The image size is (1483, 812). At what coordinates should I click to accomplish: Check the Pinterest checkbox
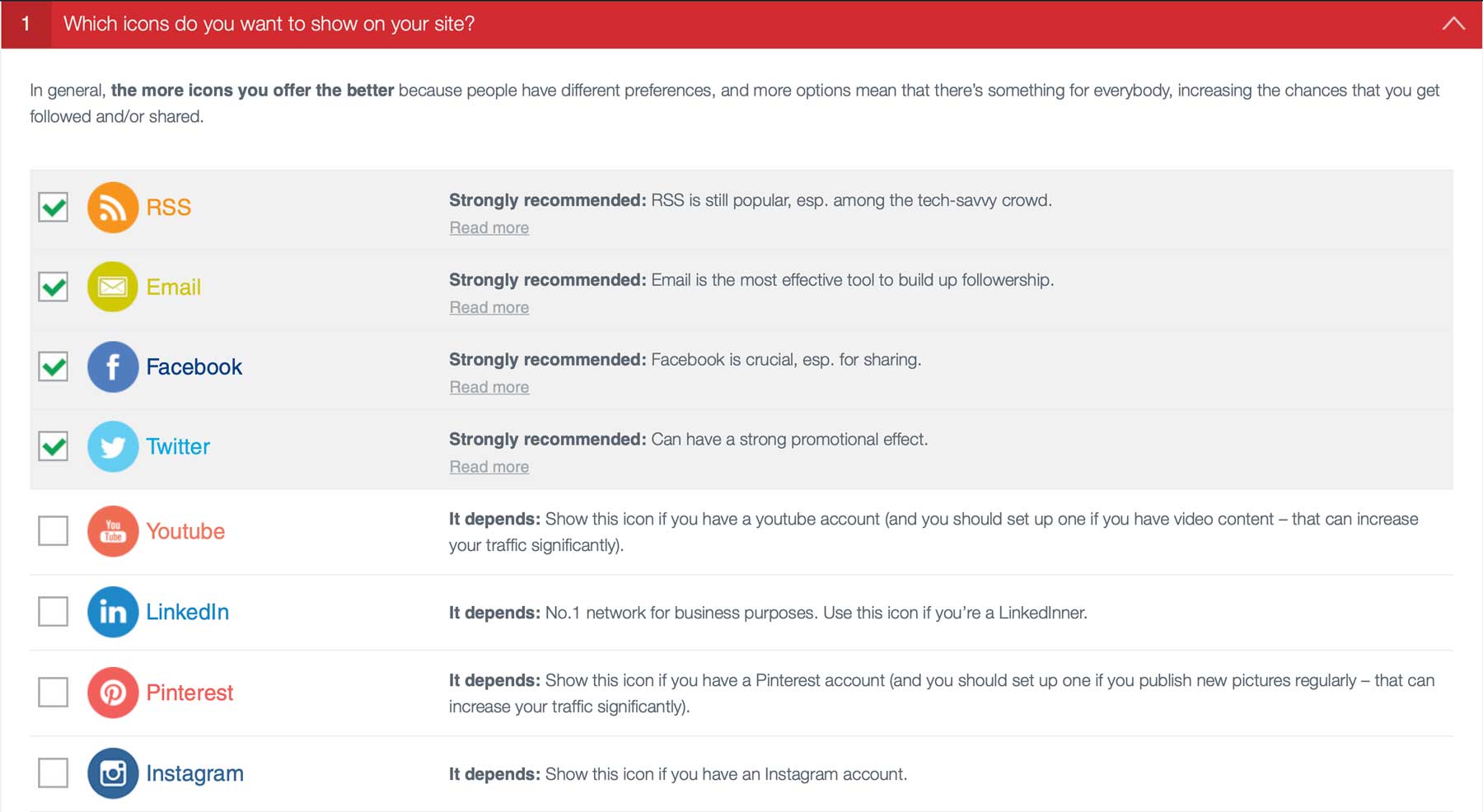(53, 693)
